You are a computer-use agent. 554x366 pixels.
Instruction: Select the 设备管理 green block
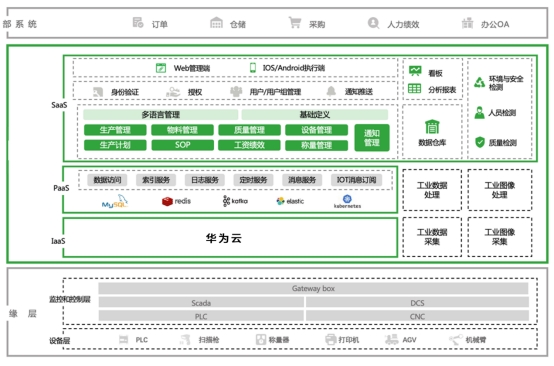coord(317,130)
